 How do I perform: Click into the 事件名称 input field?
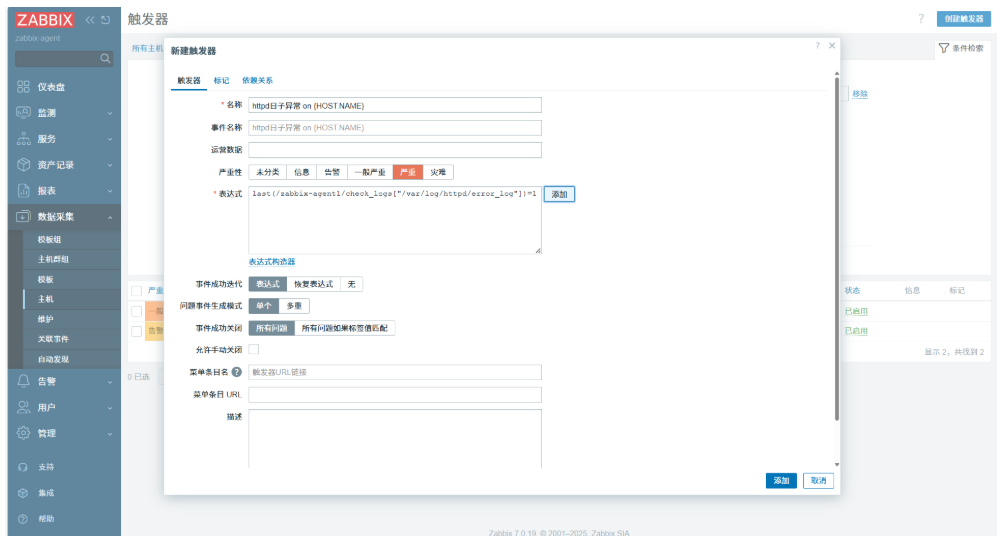coord(395,128)
